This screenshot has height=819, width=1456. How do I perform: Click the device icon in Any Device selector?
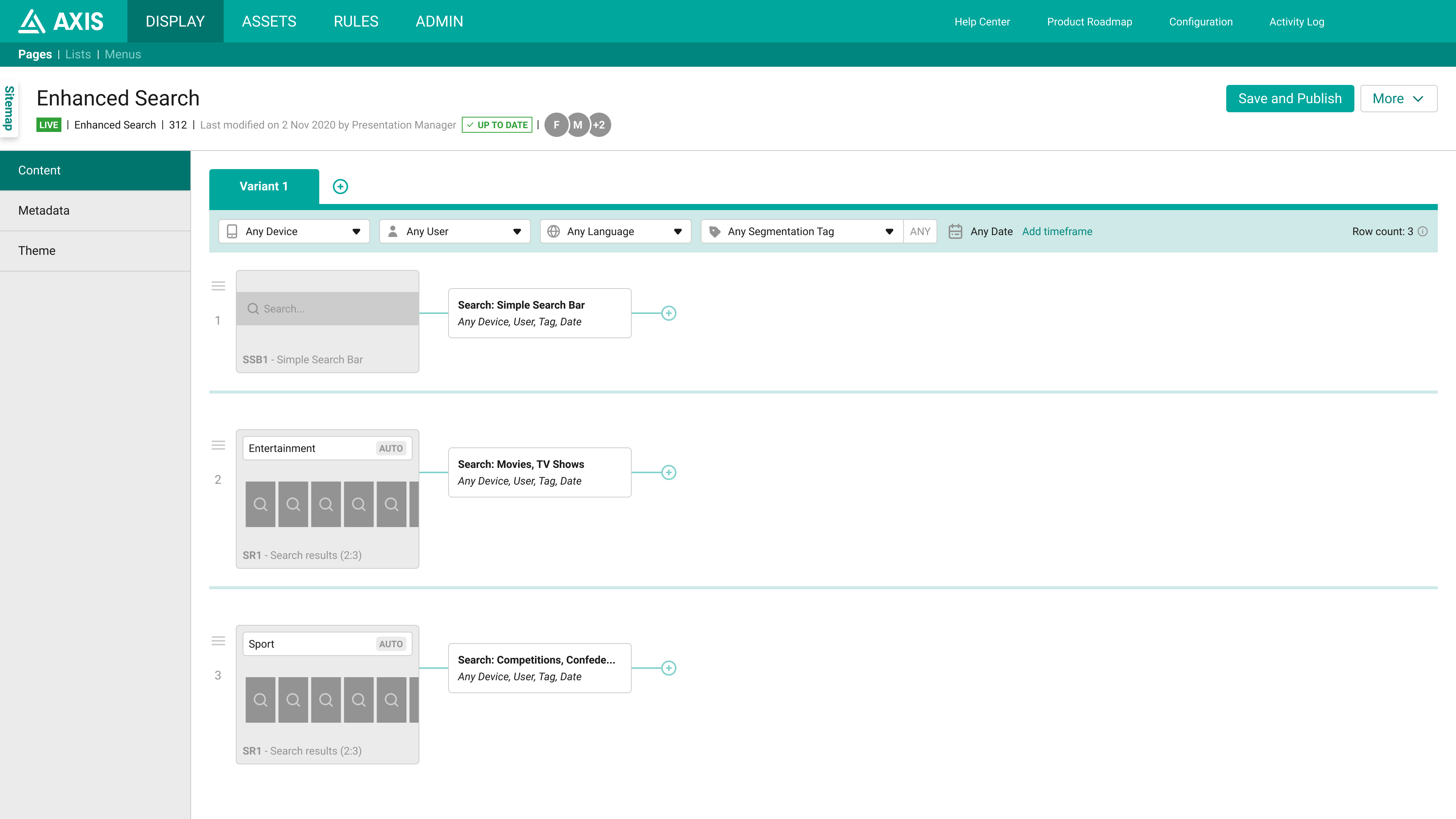232,231
